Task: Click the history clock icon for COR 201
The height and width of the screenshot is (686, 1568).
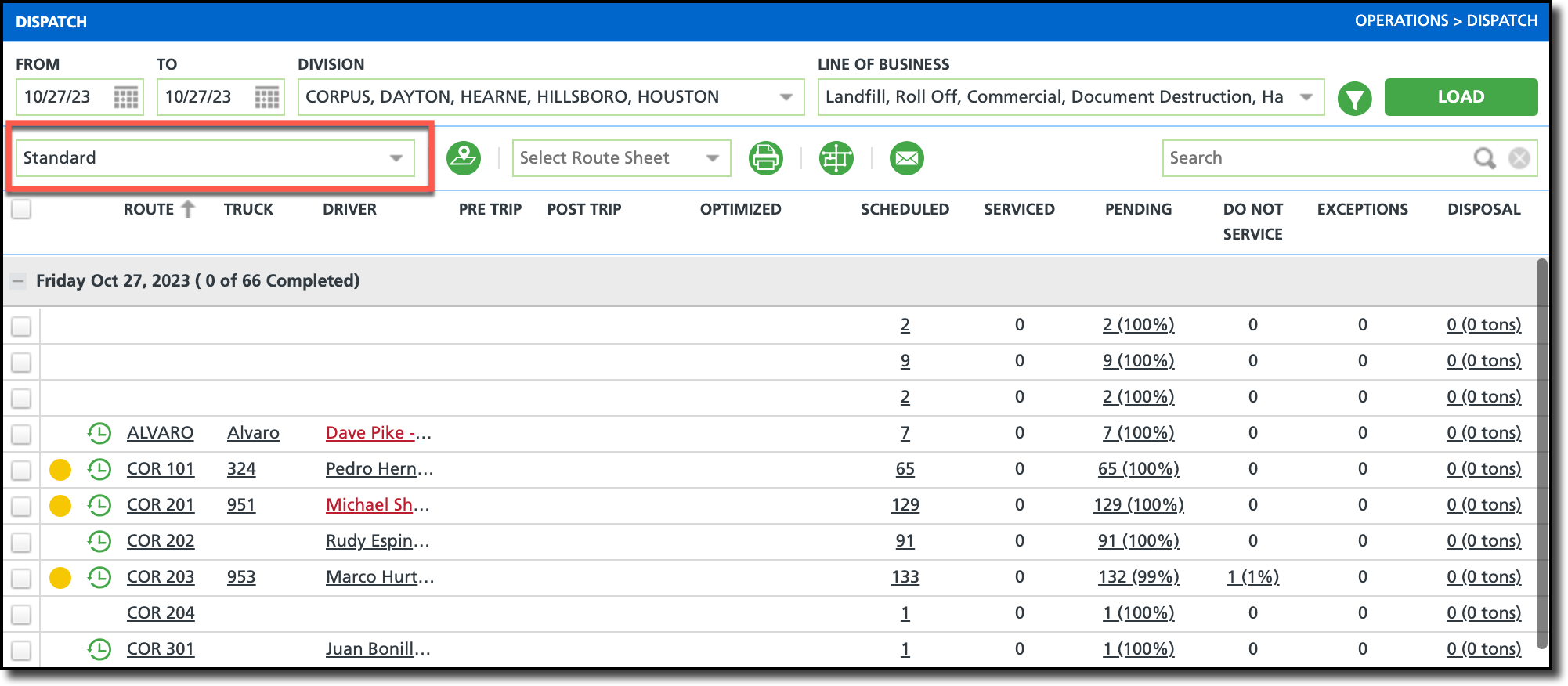Action: 99,505
